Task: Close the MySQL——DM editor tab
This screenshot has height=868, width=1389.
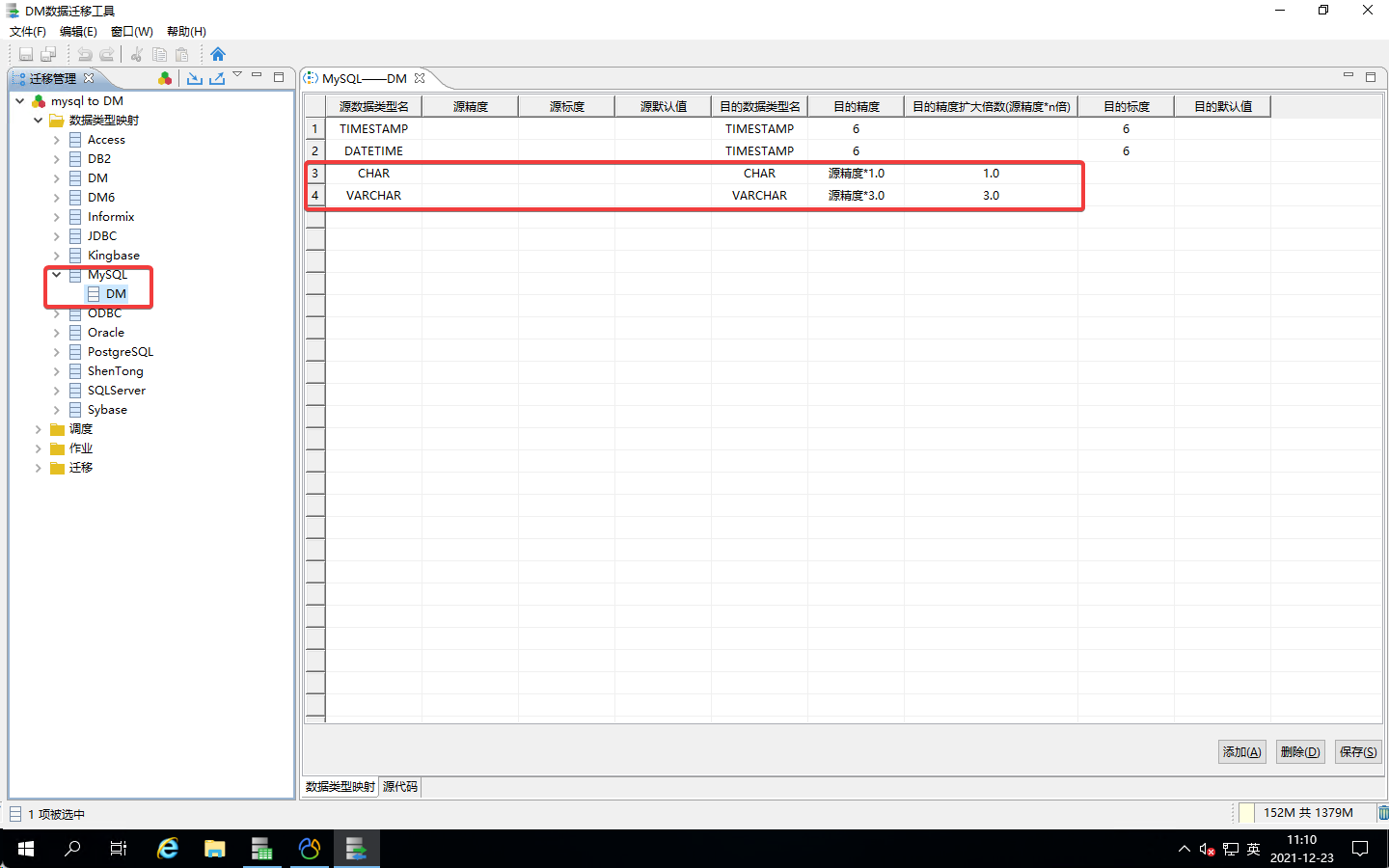Action: pos(420,78)
